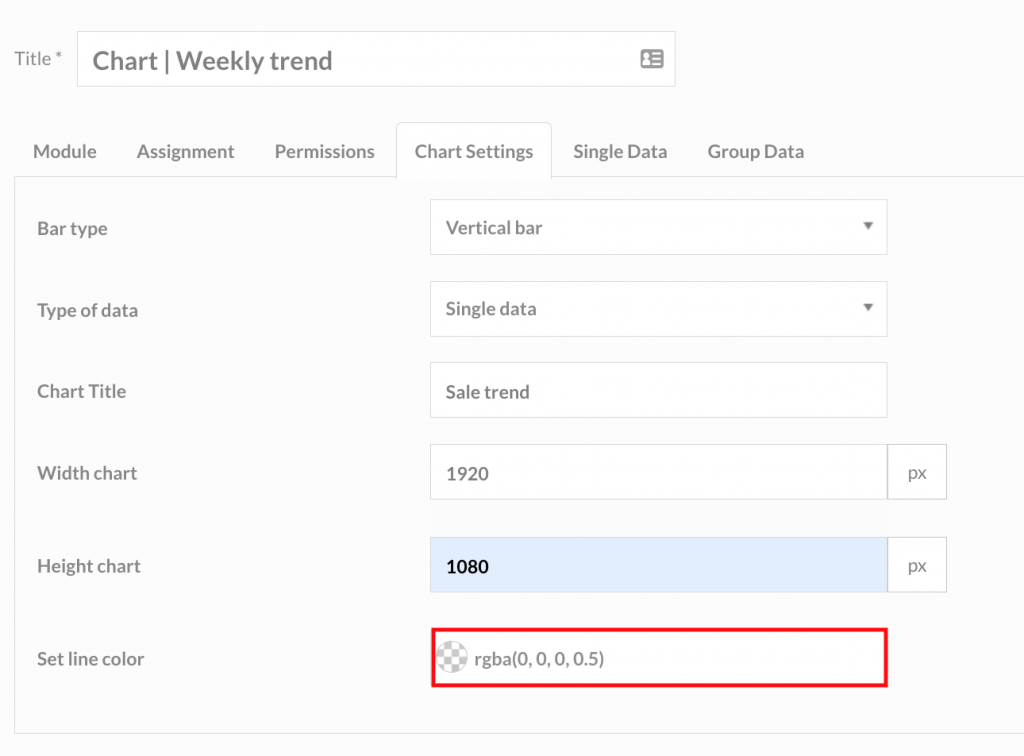The height and width of the screenshot is (756, 1024).
Task: Focus the Title field reading Chart | Weekly trend
Action: [376, 59]
